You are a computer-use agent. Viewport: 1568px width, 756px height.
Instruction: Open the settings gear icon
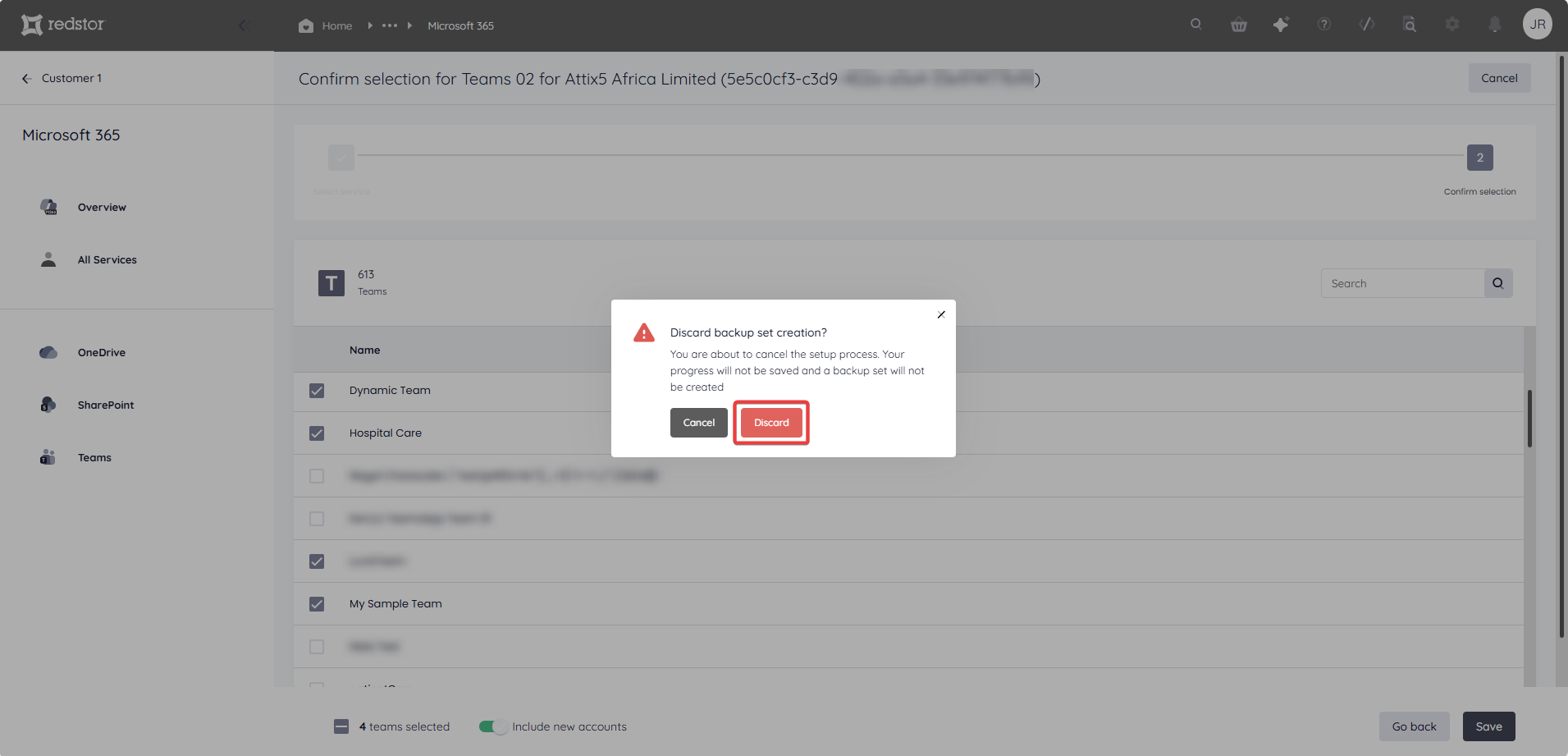(x=1452, y=25)
